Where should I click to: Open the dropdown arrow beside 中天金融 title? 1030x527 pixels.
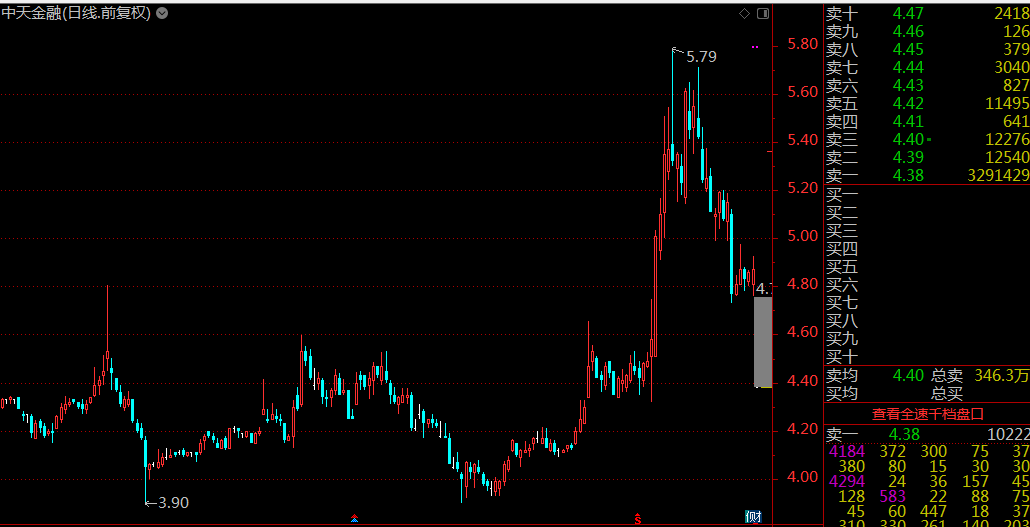pyautogui.click(x=162, y=14)
